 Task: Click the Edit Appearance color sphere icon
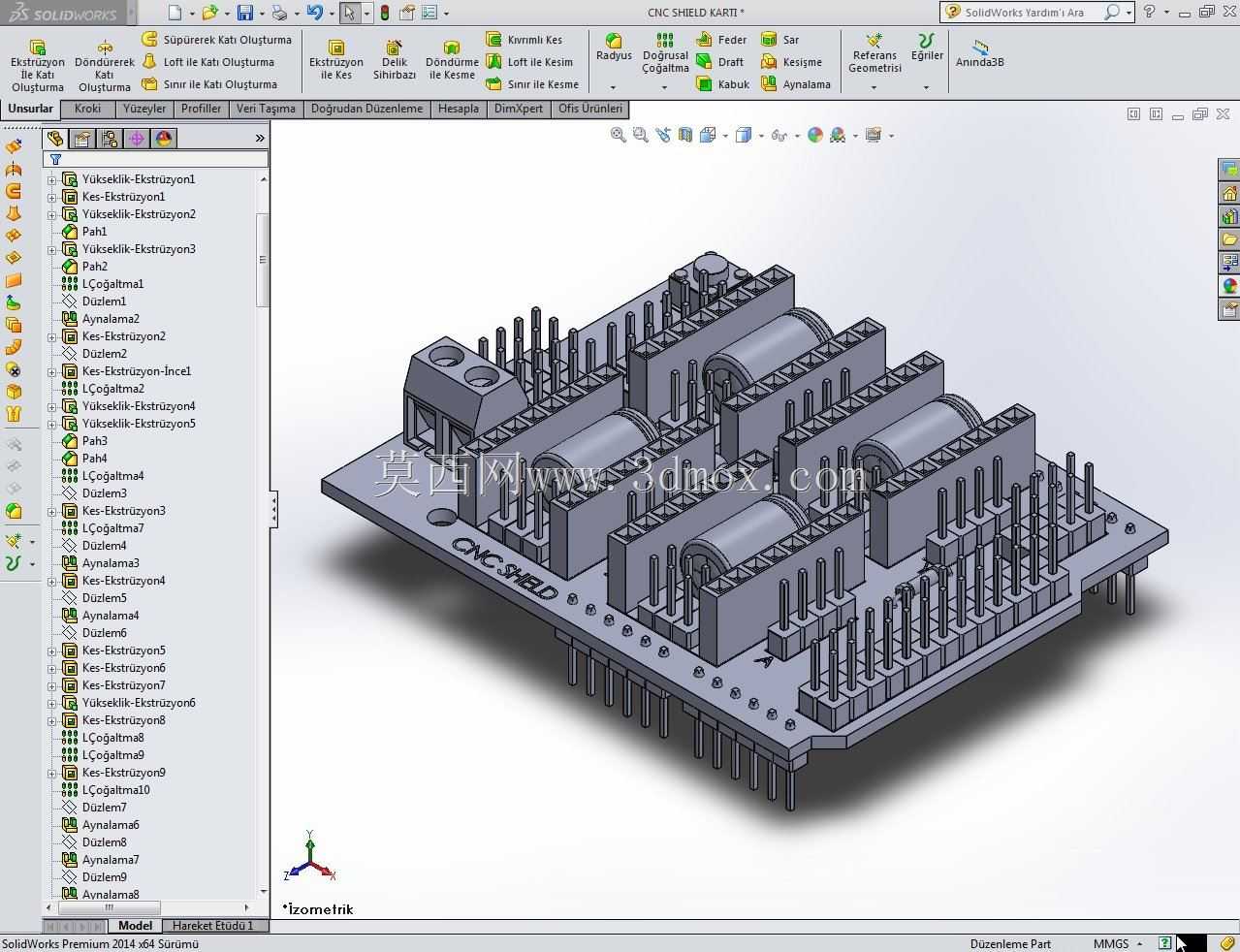pyautogui.click(x=814, y=135)
